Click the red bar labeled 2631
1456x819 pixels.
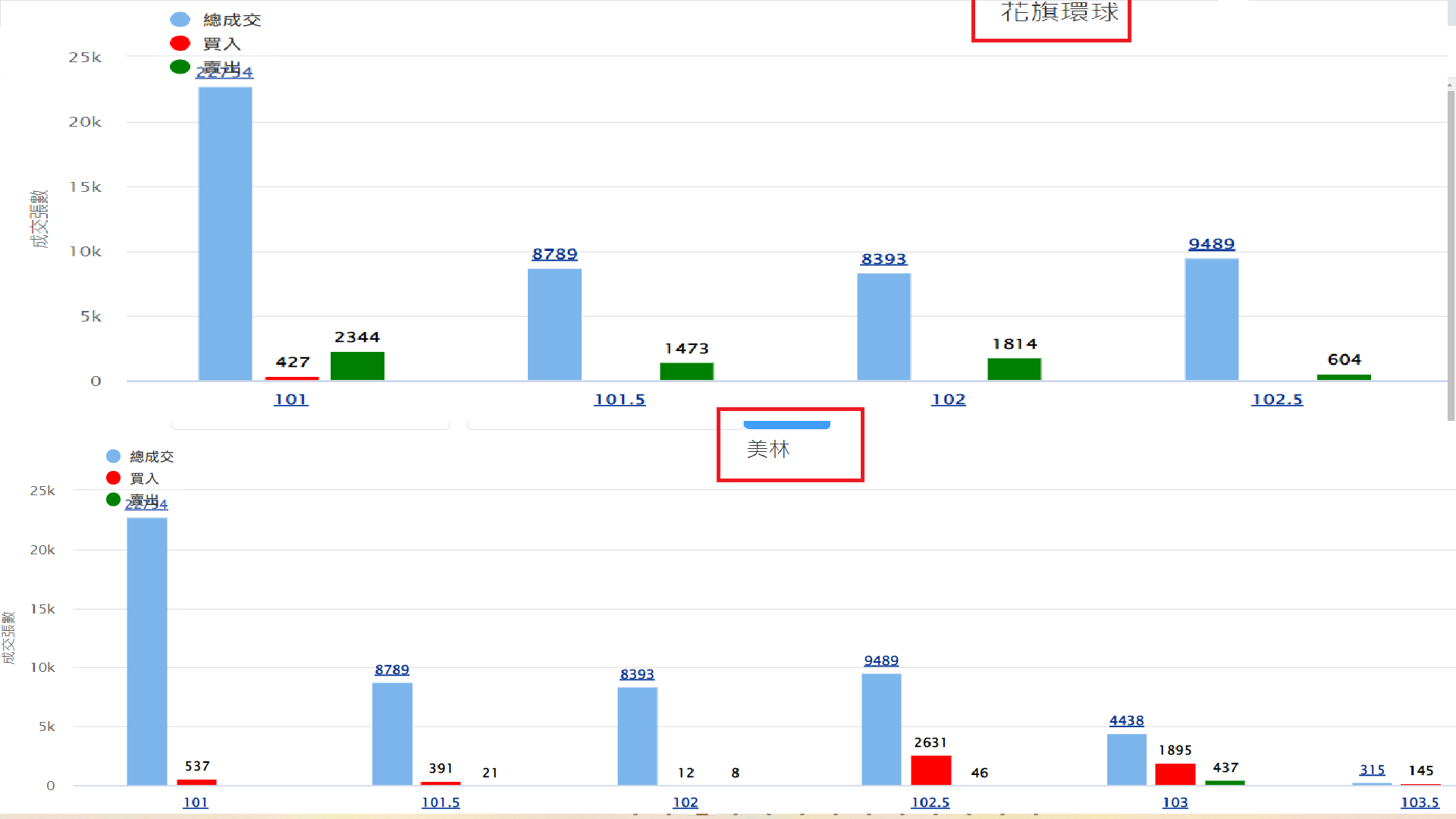point(930,770)
